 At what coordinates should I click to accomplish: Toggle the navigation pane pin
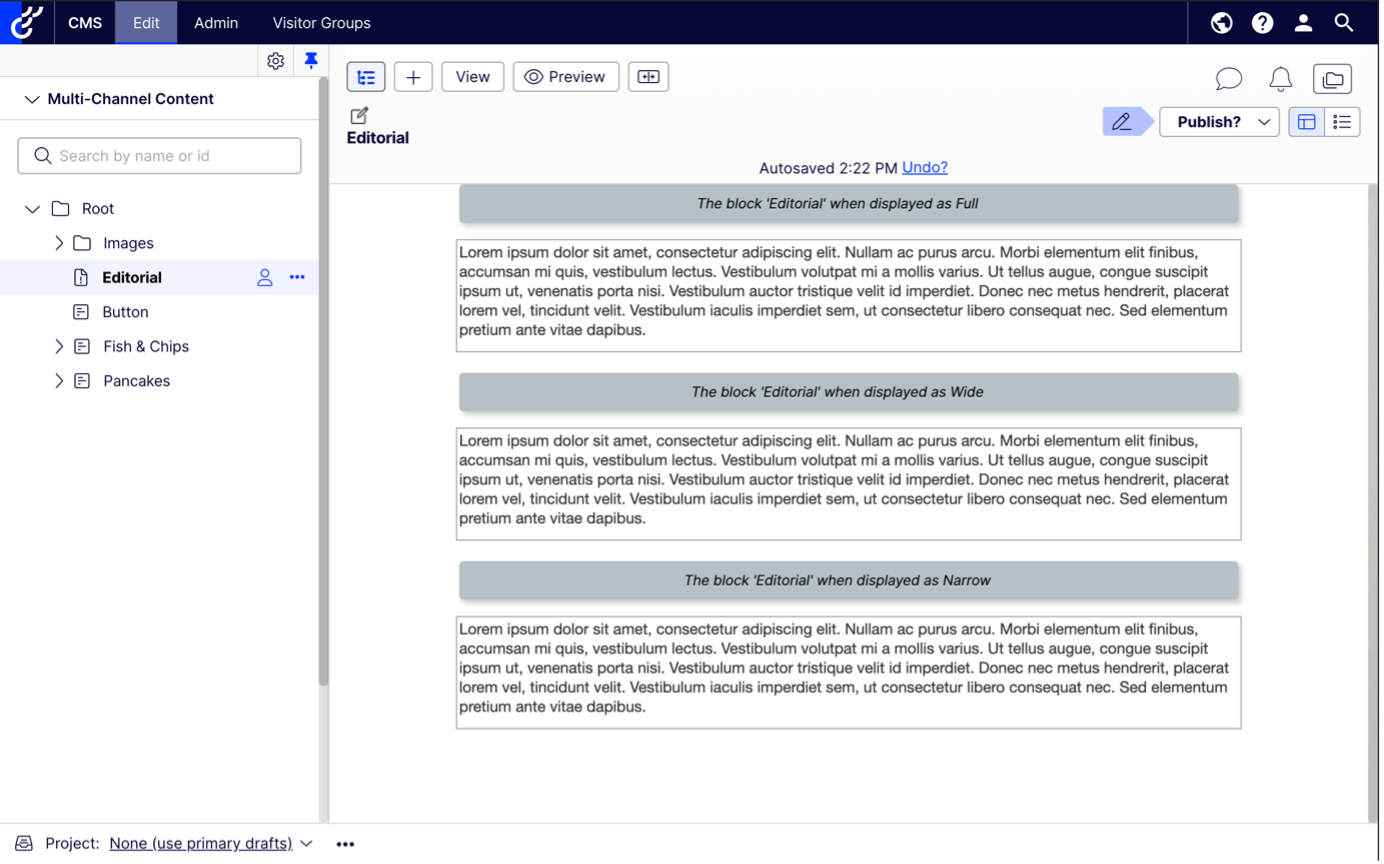coord(311,61)
